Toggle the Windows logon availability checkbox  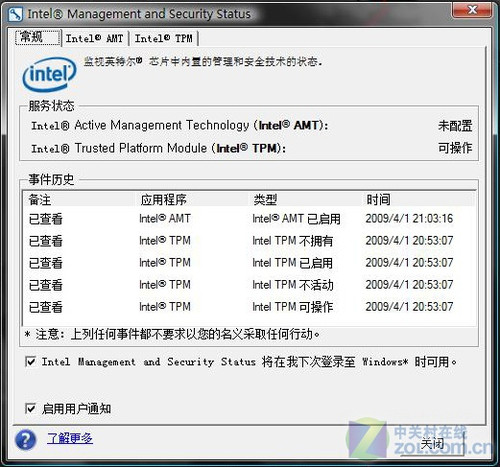(x=30, y=361)
